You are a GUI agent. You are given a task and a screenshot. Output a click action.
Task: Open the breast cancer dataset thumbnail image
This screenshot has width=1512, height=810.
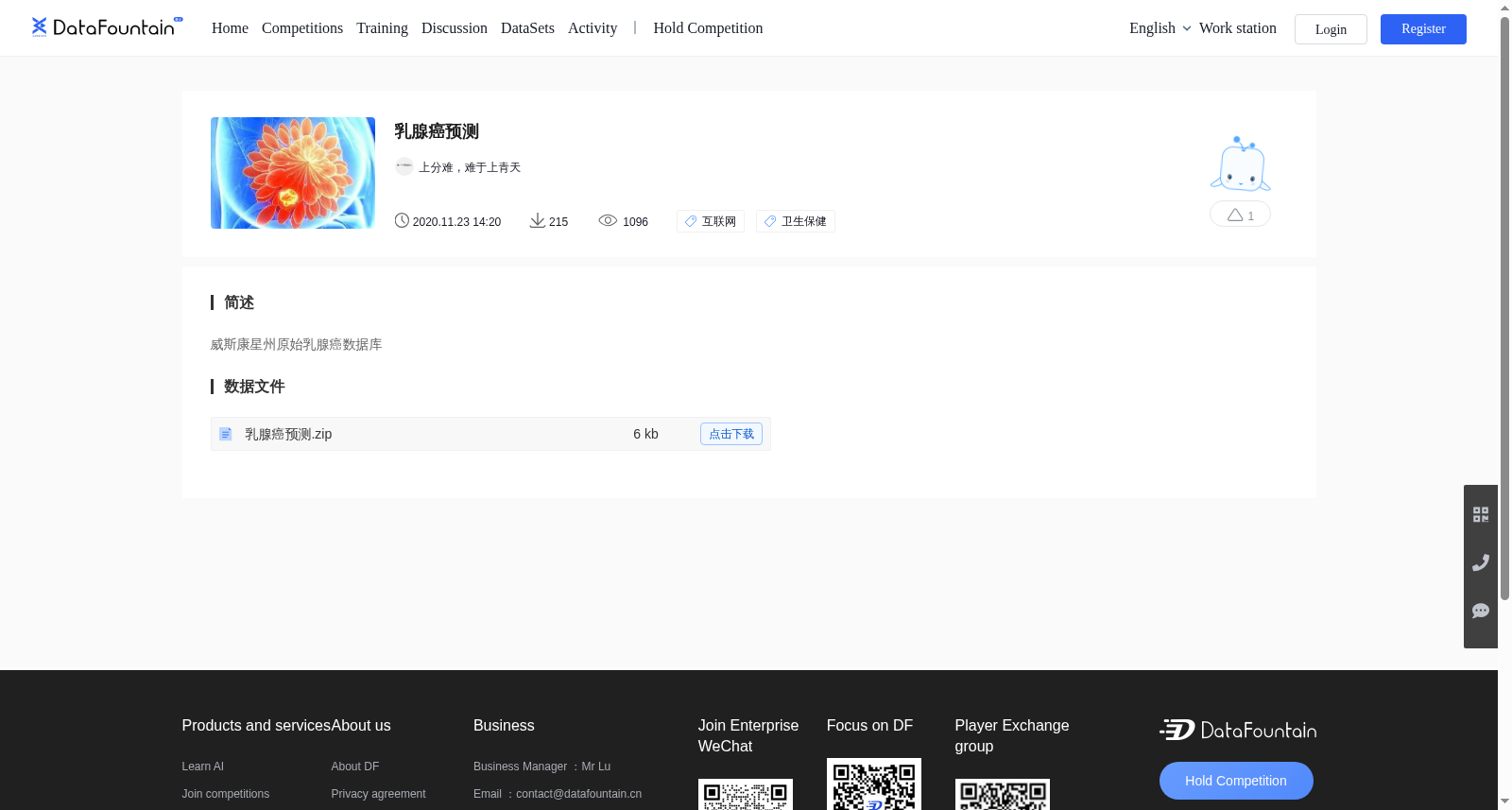pos(293,173)
